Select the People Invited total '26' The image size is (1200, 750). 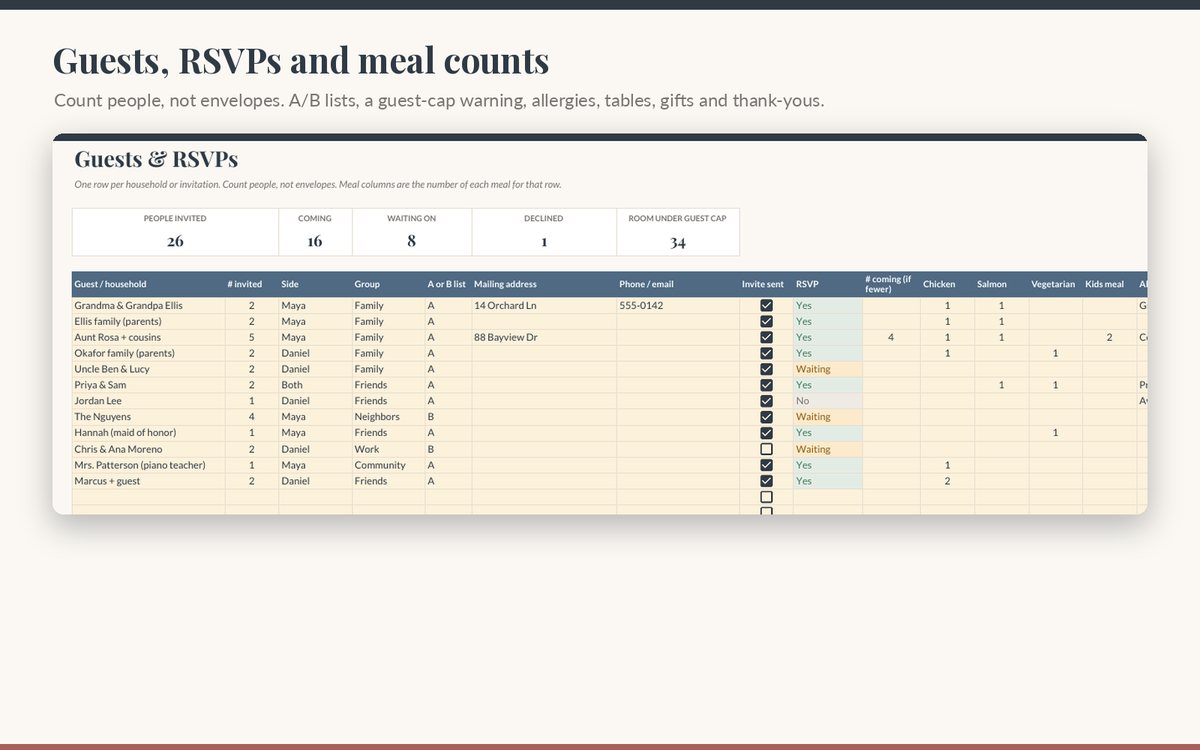pyautogui.click(x=175, y=241)
